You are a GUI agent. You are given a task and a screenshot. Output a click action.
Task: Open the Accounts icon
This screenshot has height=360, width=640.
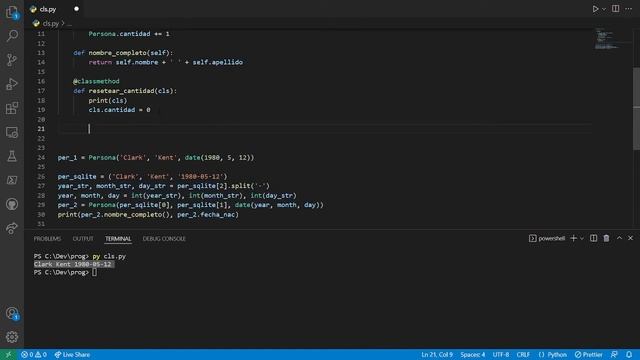tap(12, 313)
